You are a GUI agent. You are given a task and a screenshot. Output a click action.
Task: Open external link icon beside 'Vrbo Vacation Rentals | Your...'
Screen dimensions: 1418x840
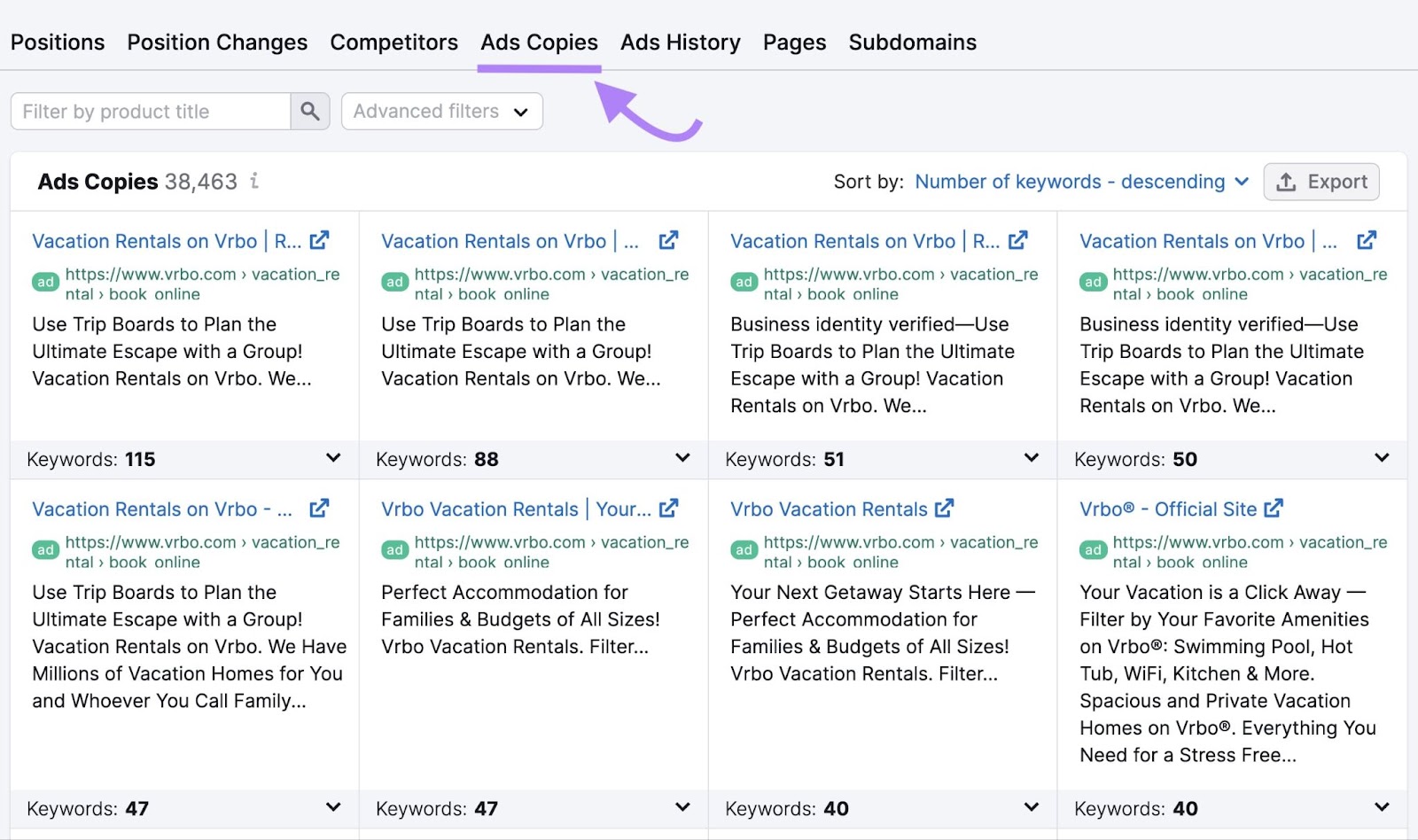pos(669,509)
